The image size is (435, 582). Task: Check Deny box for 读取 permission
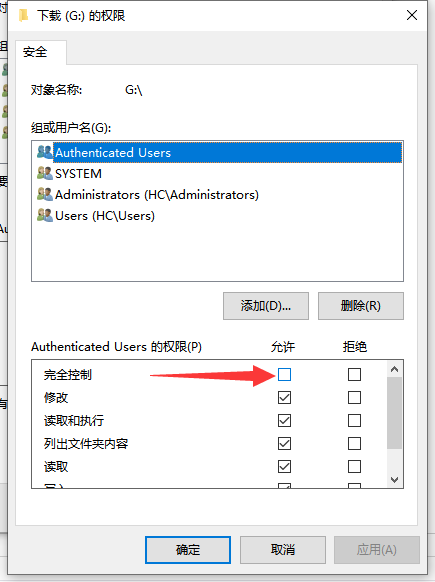pyautogui.click(x=354, y=467)
